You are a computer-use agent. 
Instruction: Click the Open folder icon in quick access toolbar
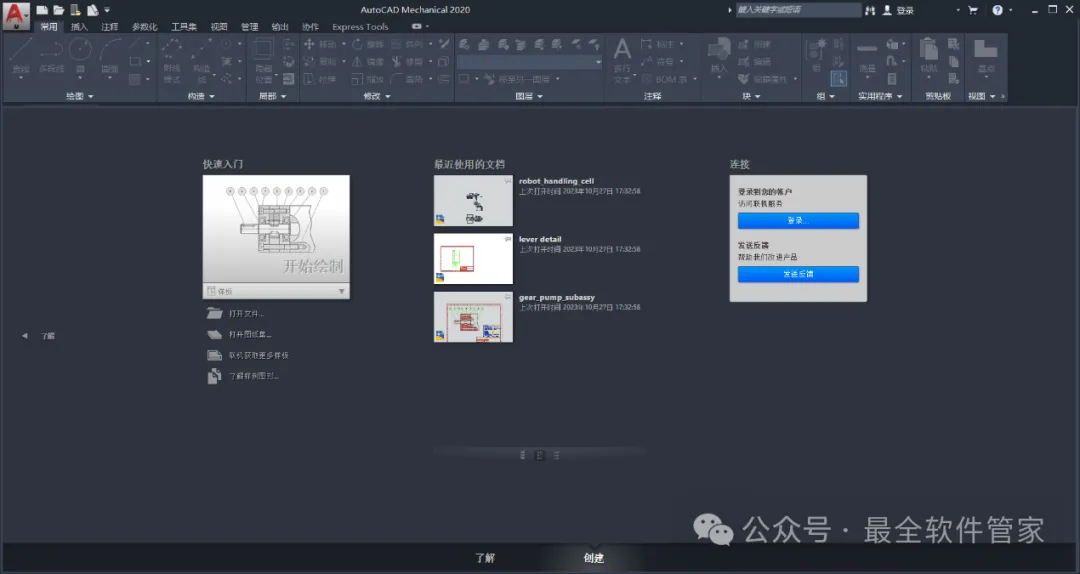tap(59, 10)
